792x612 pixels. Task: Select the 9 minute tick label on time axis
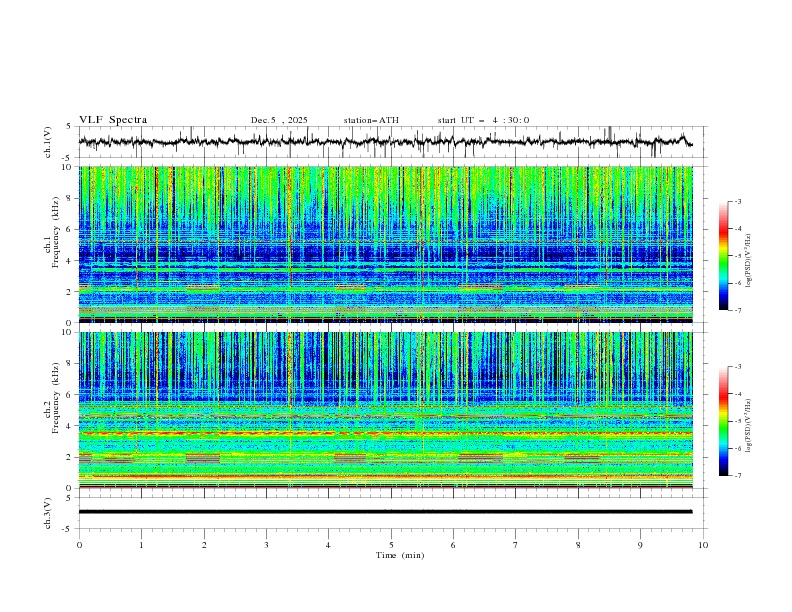pyautogui.click(x=641, y=545)
